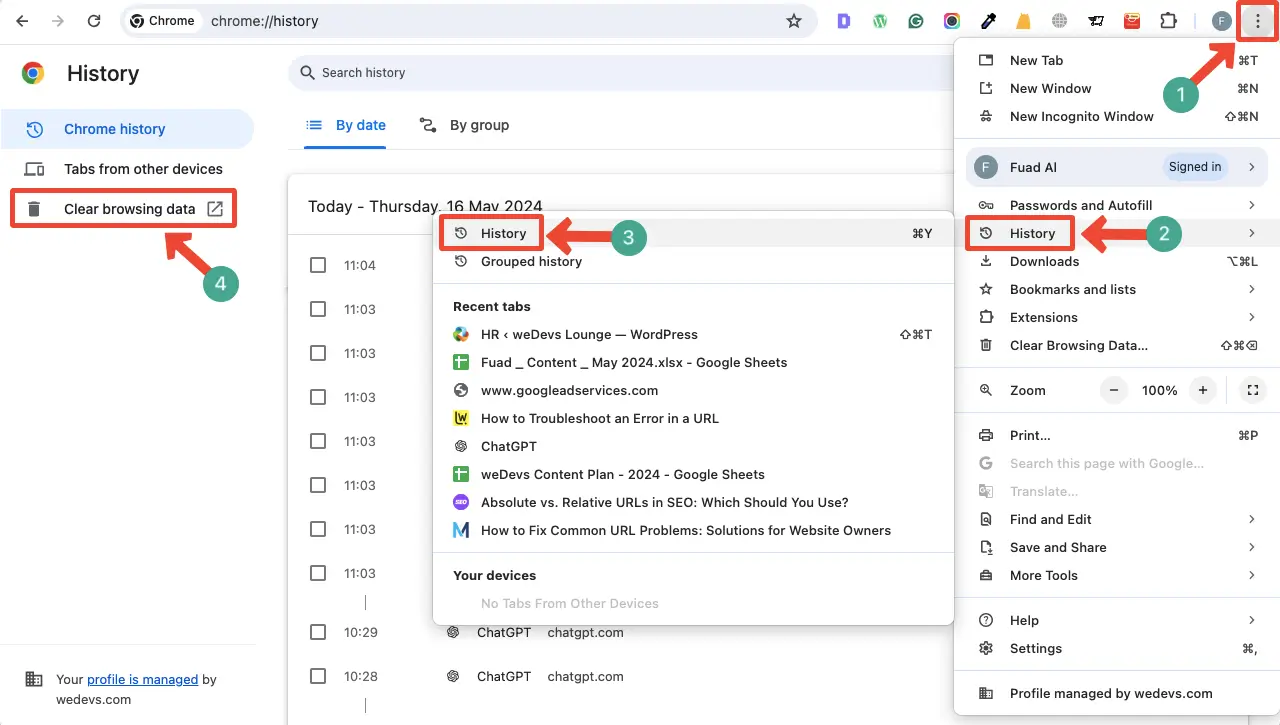Choose New Incognito Window menu item

pyautogui.click(x=1117, y=116)
